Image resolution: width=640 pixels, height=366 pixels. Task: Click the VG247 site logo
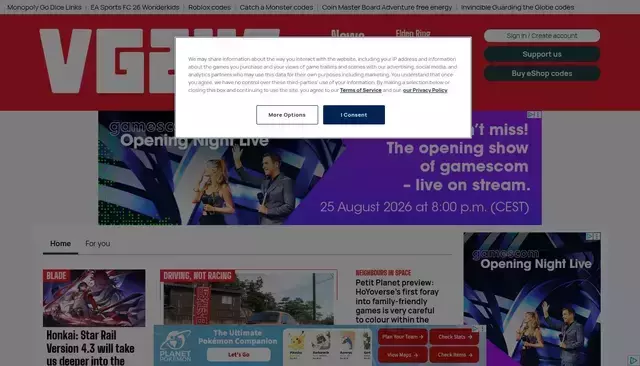coord(108,61)
